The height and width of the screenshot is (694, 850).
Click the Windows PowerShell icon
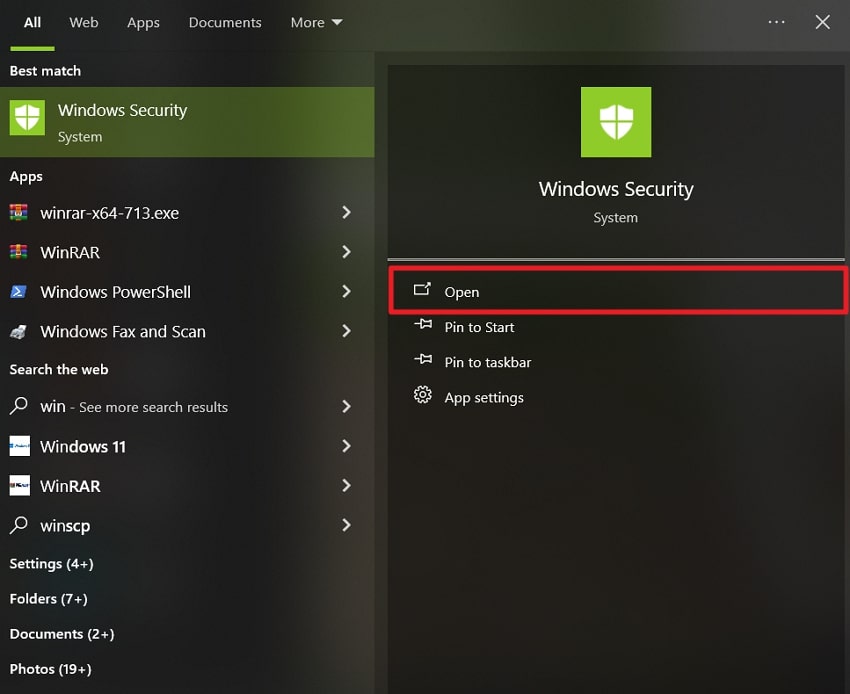[x=19, y=292]
